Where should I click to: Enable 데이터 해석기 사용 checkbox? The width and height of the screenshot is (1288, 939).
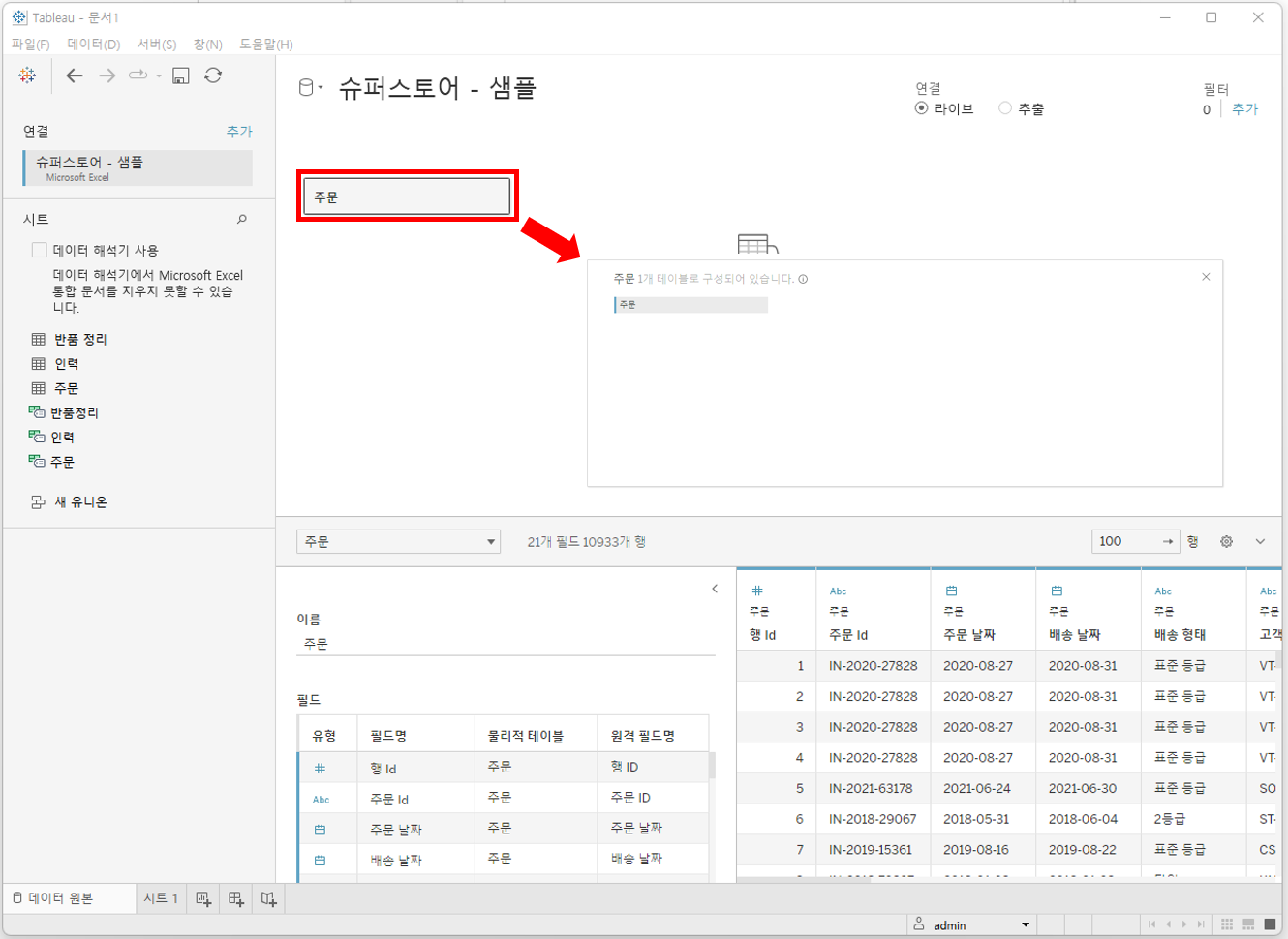(40, 250)
